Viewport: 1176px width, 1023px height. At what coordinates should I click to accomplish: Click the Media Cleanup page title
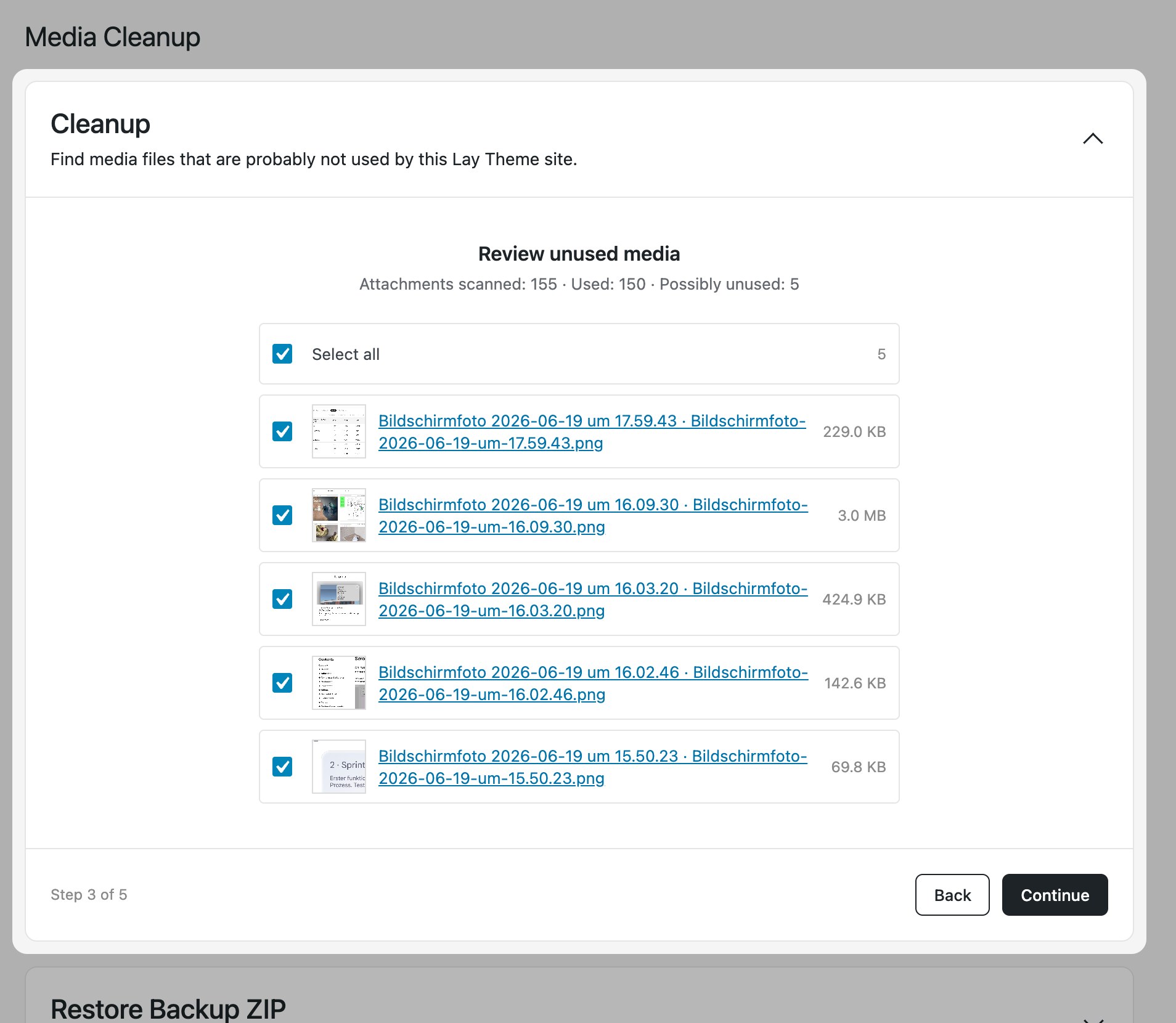click(x=113, y=37)
